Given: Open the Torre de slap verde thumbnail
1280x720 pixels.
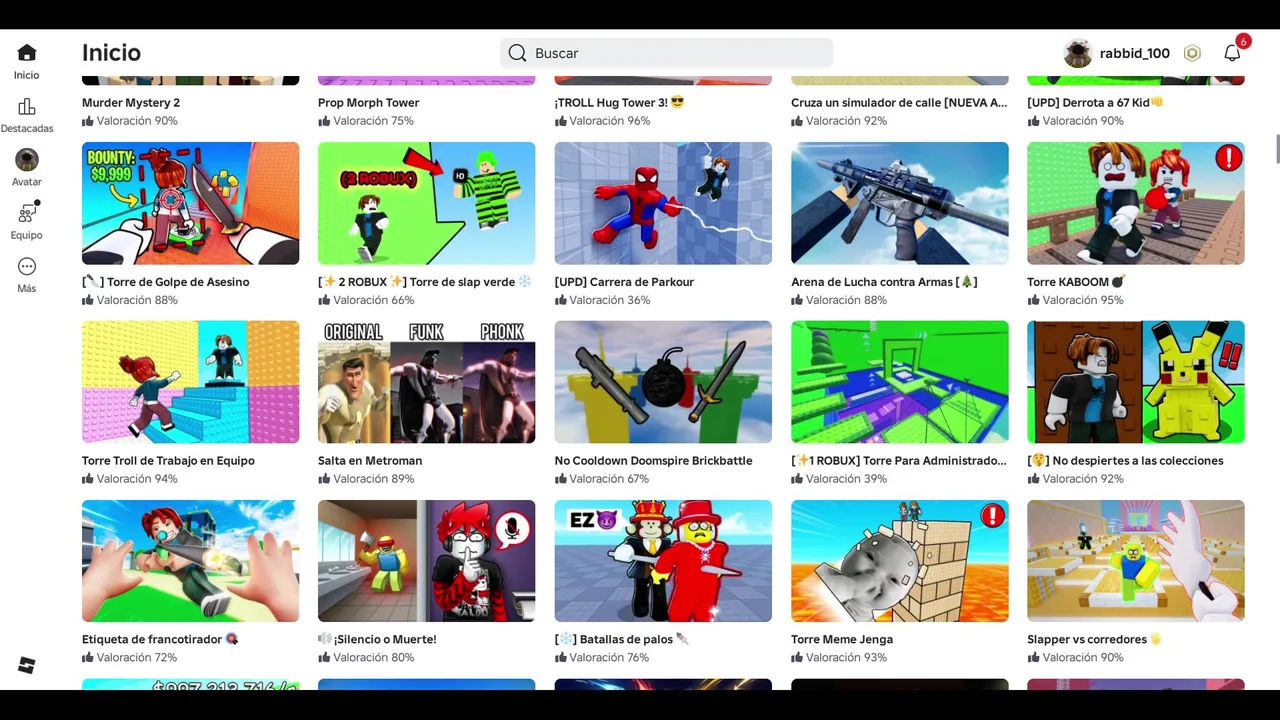Looking at the screenshot, I should [426, 203].
